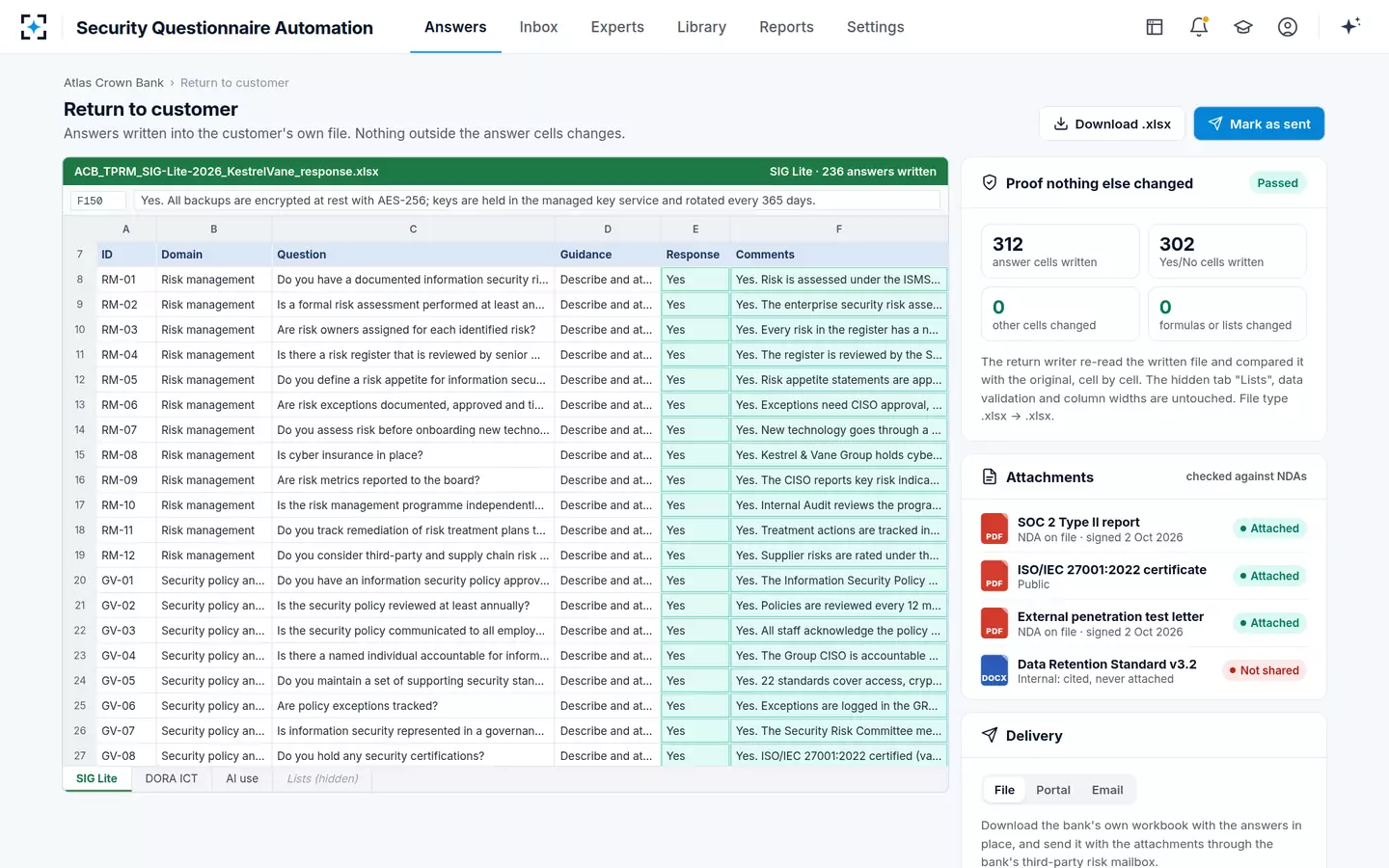Open the Reports tab
The height and width of the screenshot is (868, 1389).
coord(786,27)
